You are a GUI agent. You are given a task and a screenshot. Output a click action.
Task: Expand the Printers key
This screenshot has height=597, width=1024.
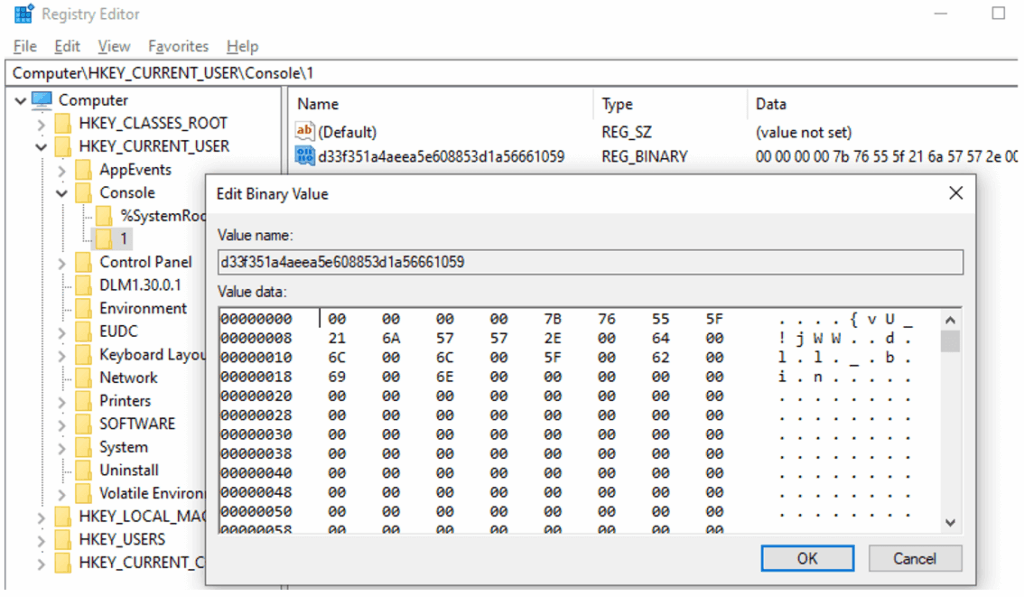[x=61, y=402]
